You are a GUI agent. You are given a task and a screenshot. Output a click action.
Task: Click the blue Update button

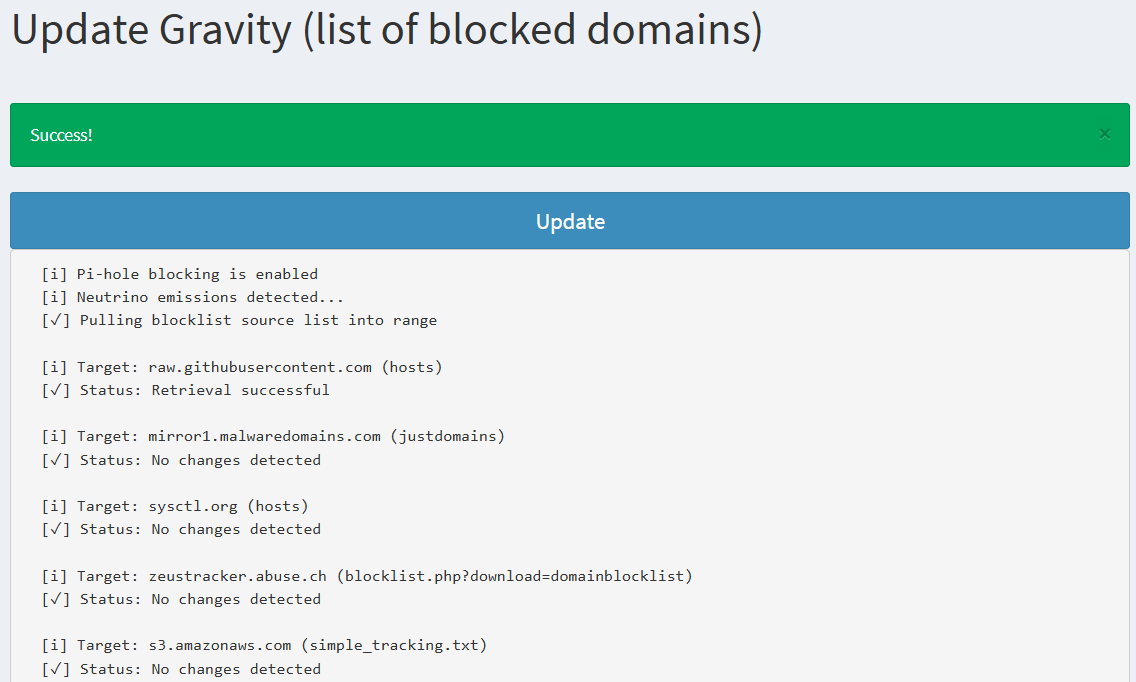[569, 220]
